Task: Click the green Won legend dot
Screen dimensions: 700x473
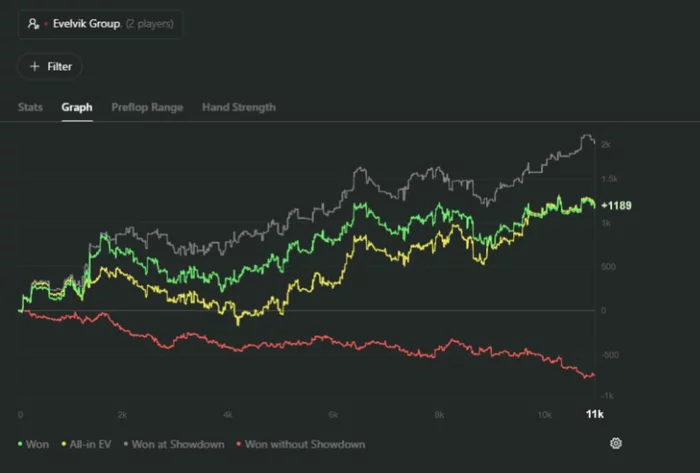Action: coord(22,444)
